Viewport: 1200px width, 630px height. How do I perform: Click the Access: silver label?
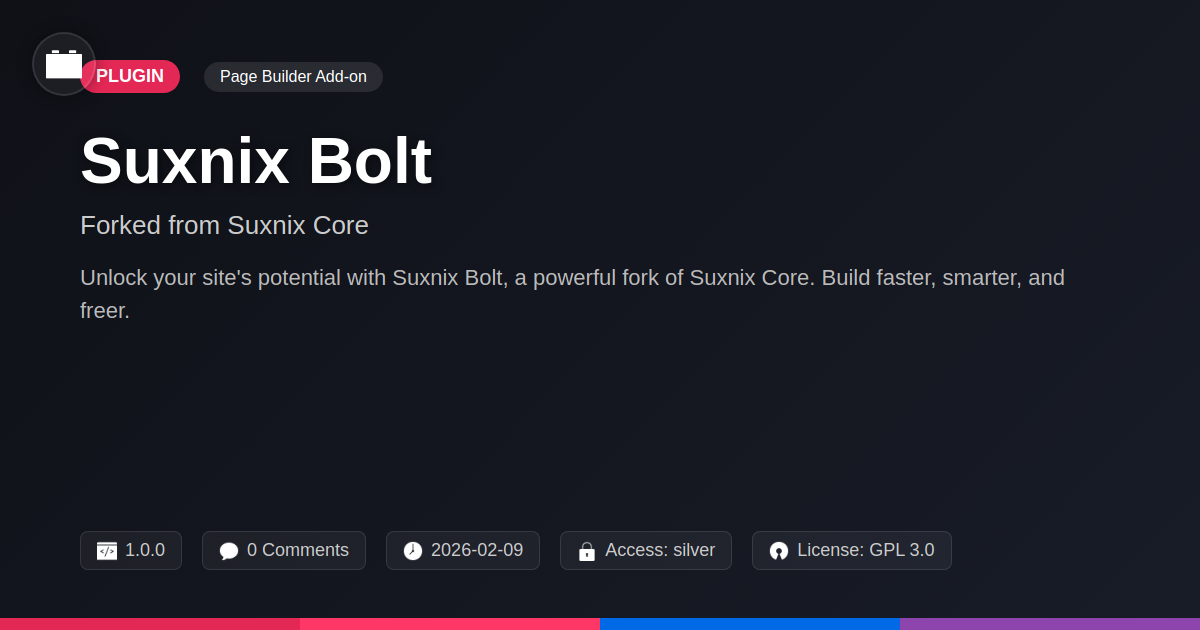pyautogui.click(x=660, y=550)
